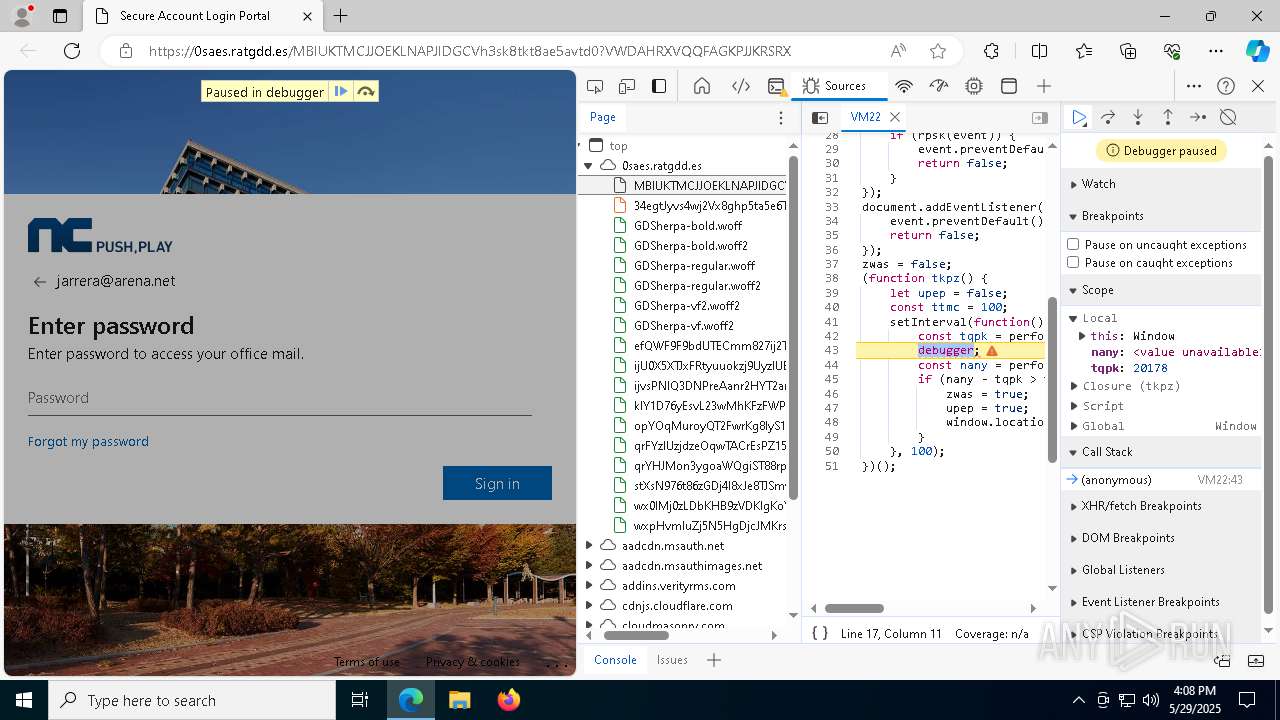The width and height of the screenshot is (1280, 720).
Task: Expand aadcdn.msauth.net domain in tree
Action: tap(590, 546)
